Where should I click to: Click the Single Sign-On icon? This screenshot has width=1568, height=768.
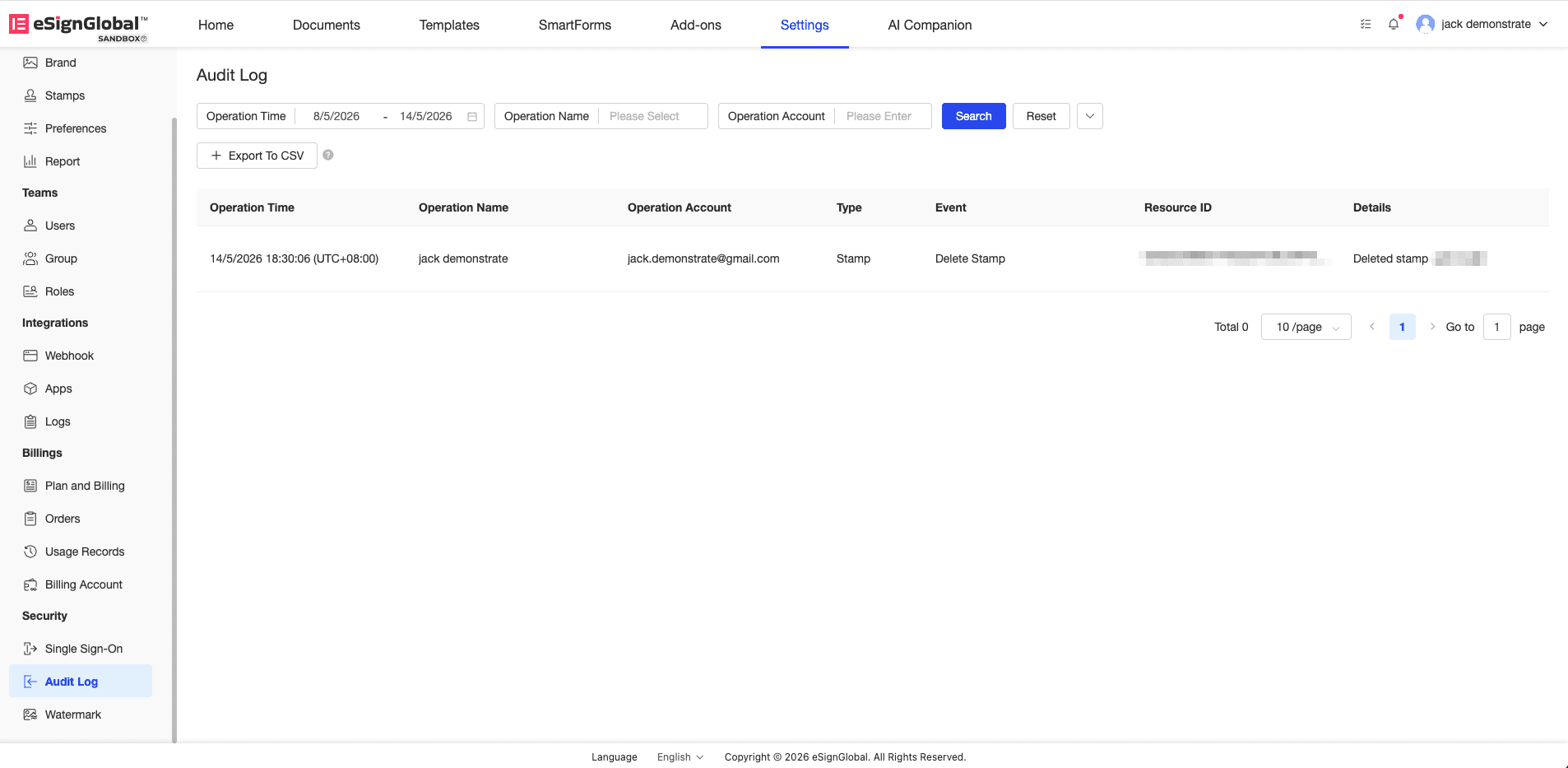(x=30, y=649)
